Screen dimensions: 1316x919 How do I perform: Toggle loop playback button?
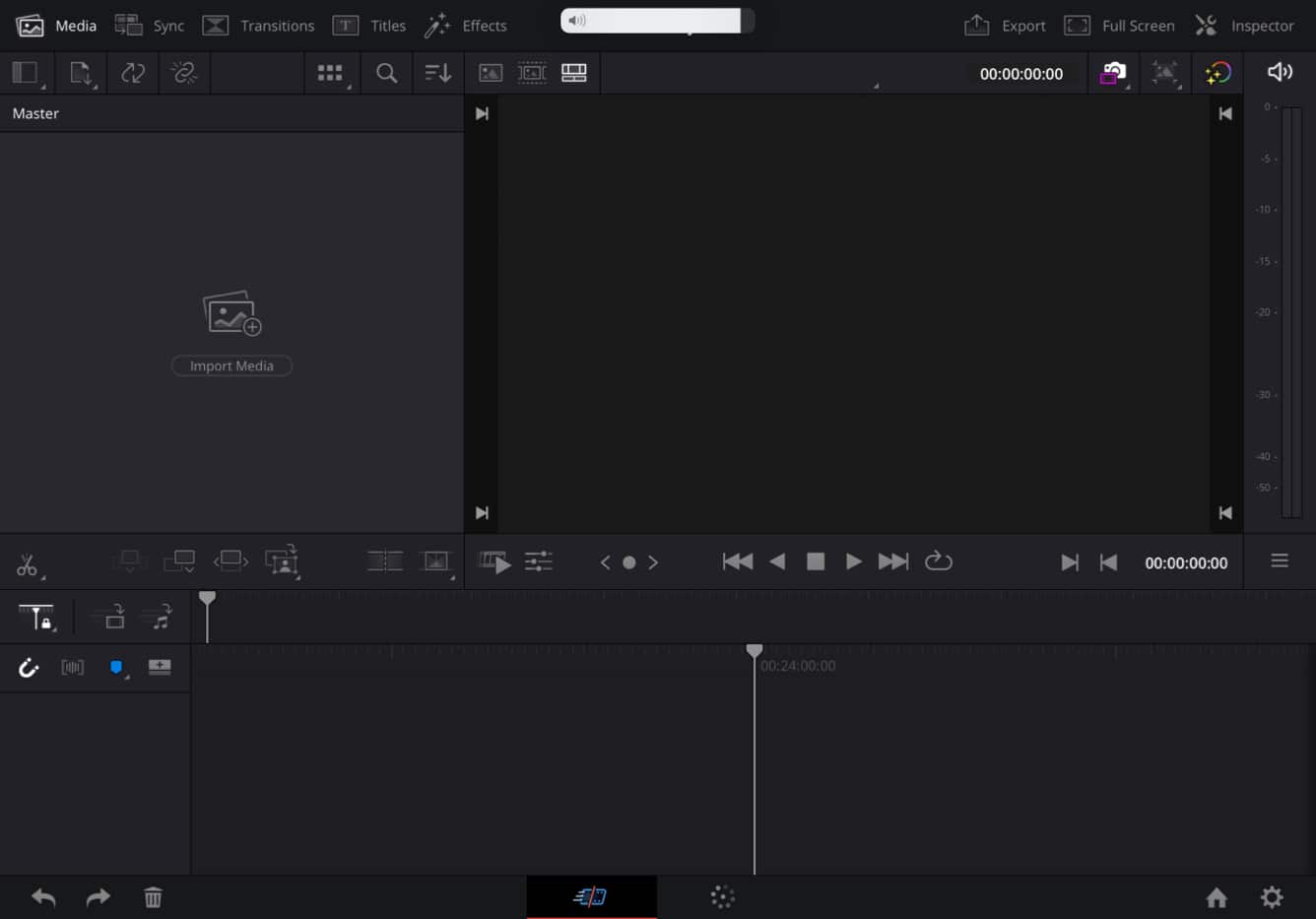tap(938, 561)
